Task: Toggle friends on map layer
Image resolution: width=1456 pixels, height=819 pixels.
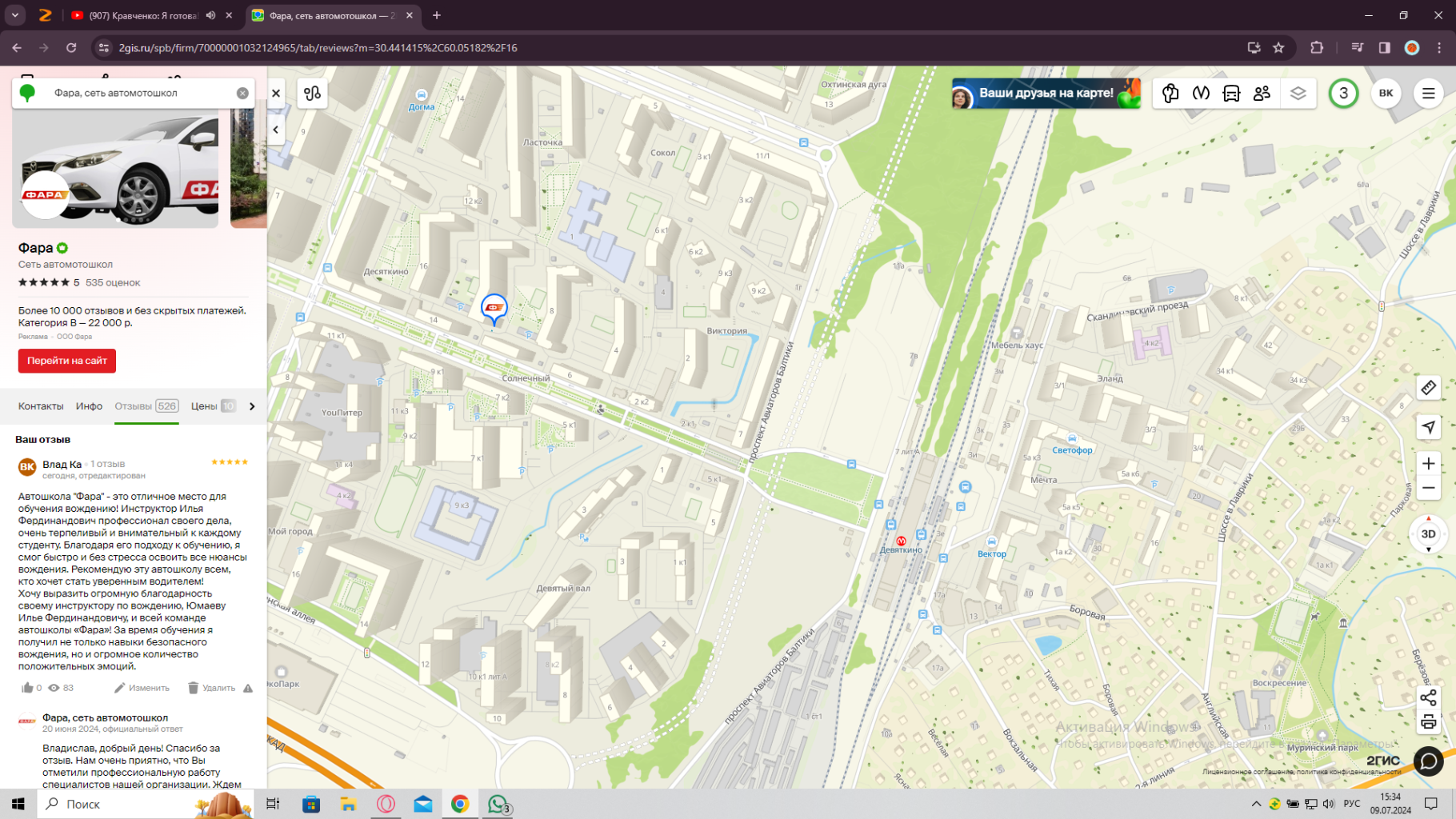Action: click(x=1262, y=94)
